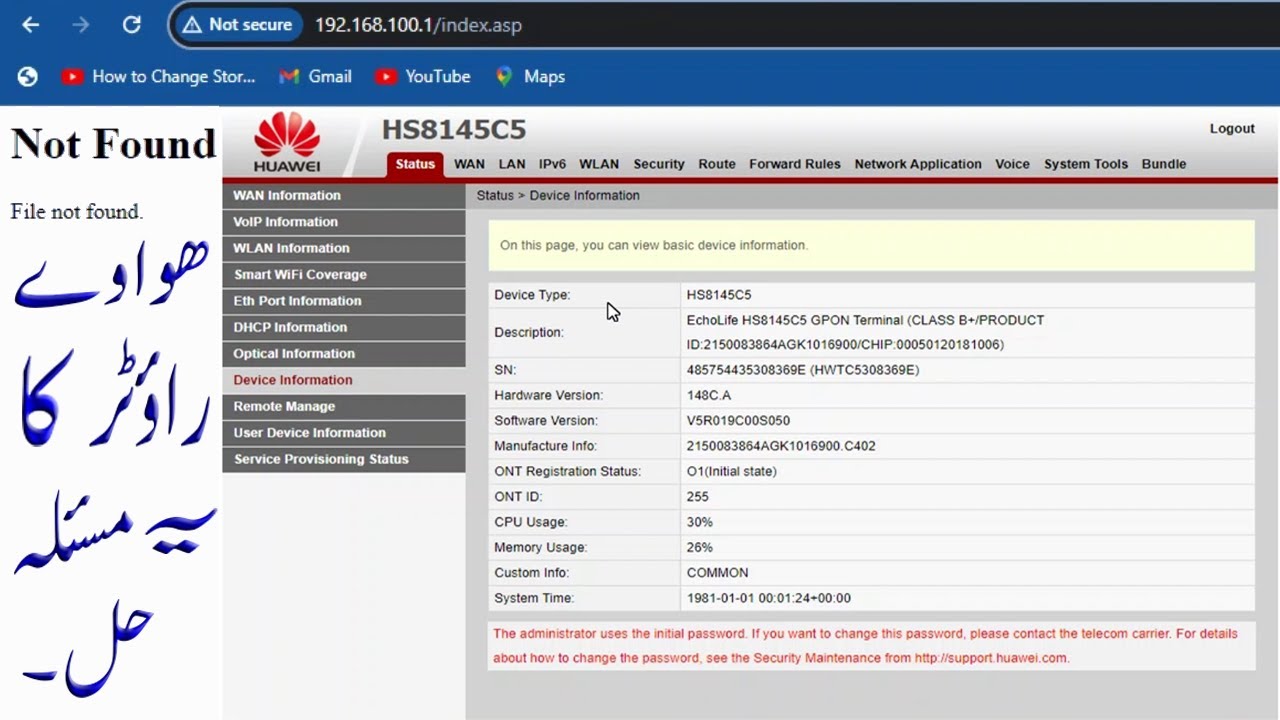
Task: Click Device Type value HS8145C5
Action: pos(719,295)
